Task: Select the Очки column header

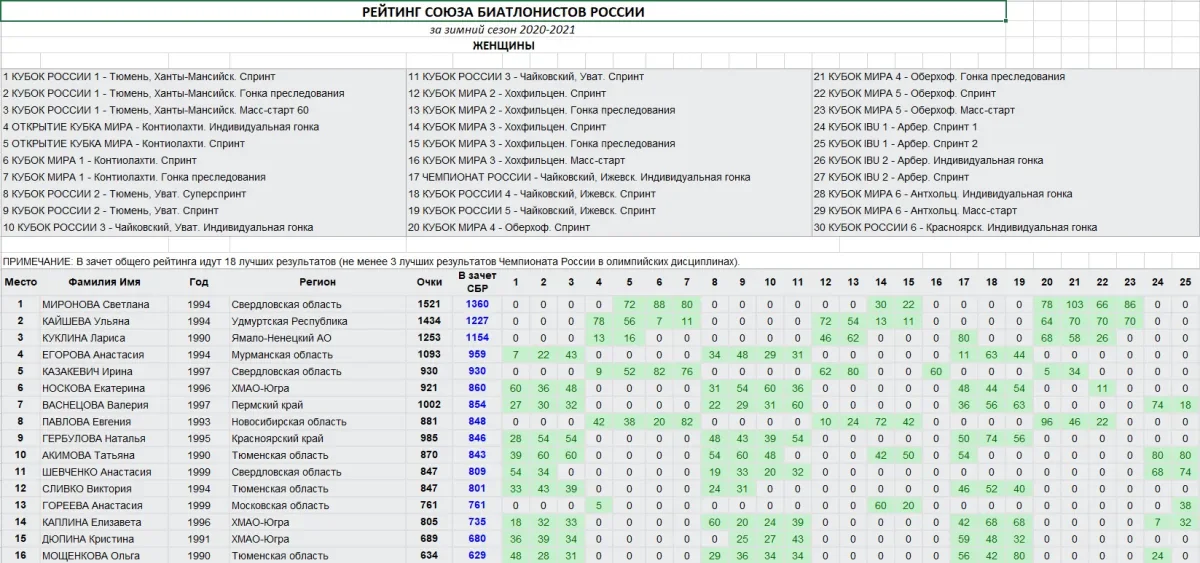Action: point(429,282)
